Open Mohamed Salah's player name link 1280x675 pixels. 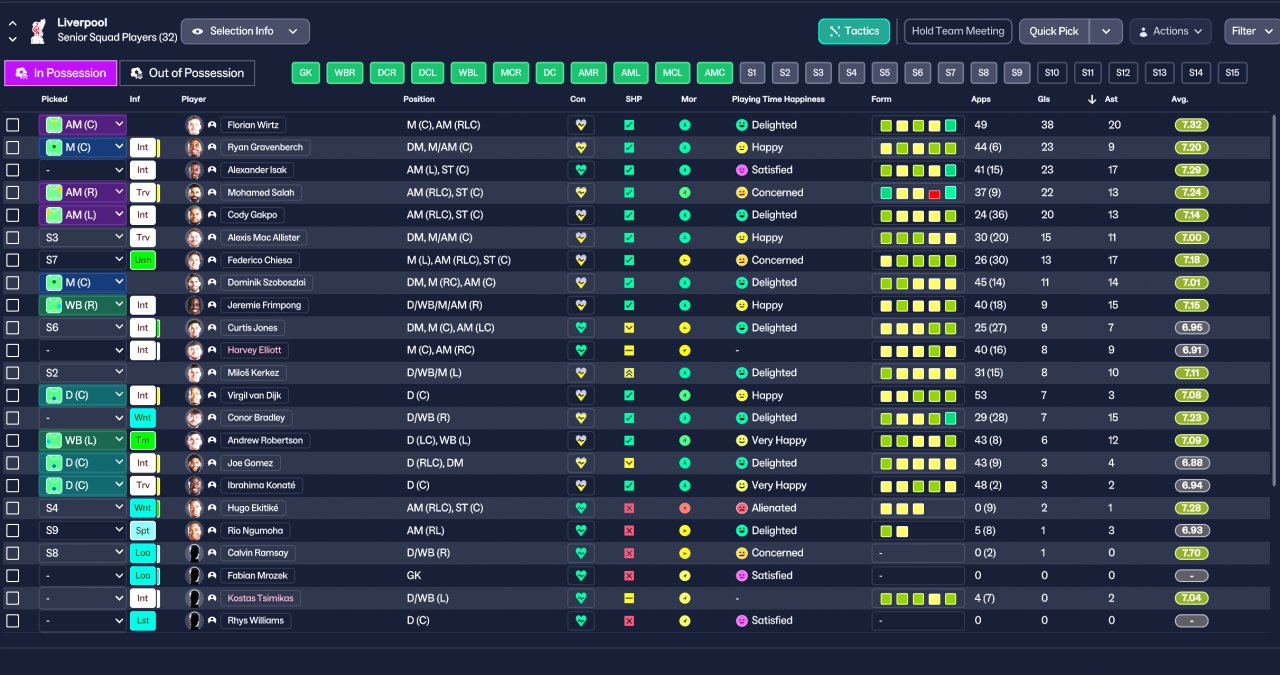[259, 193]
